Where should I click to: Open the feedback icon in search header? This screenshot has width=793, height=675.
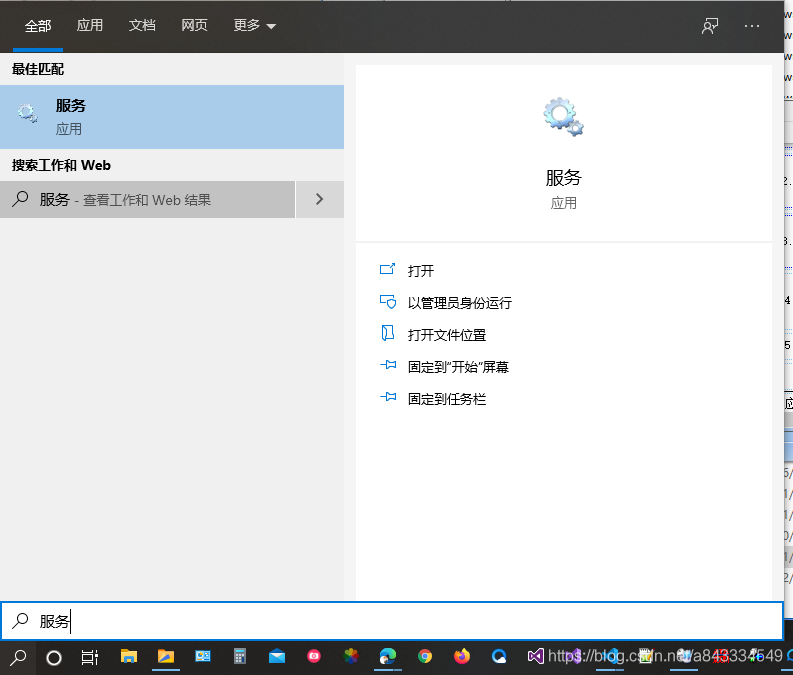point(710,26)
